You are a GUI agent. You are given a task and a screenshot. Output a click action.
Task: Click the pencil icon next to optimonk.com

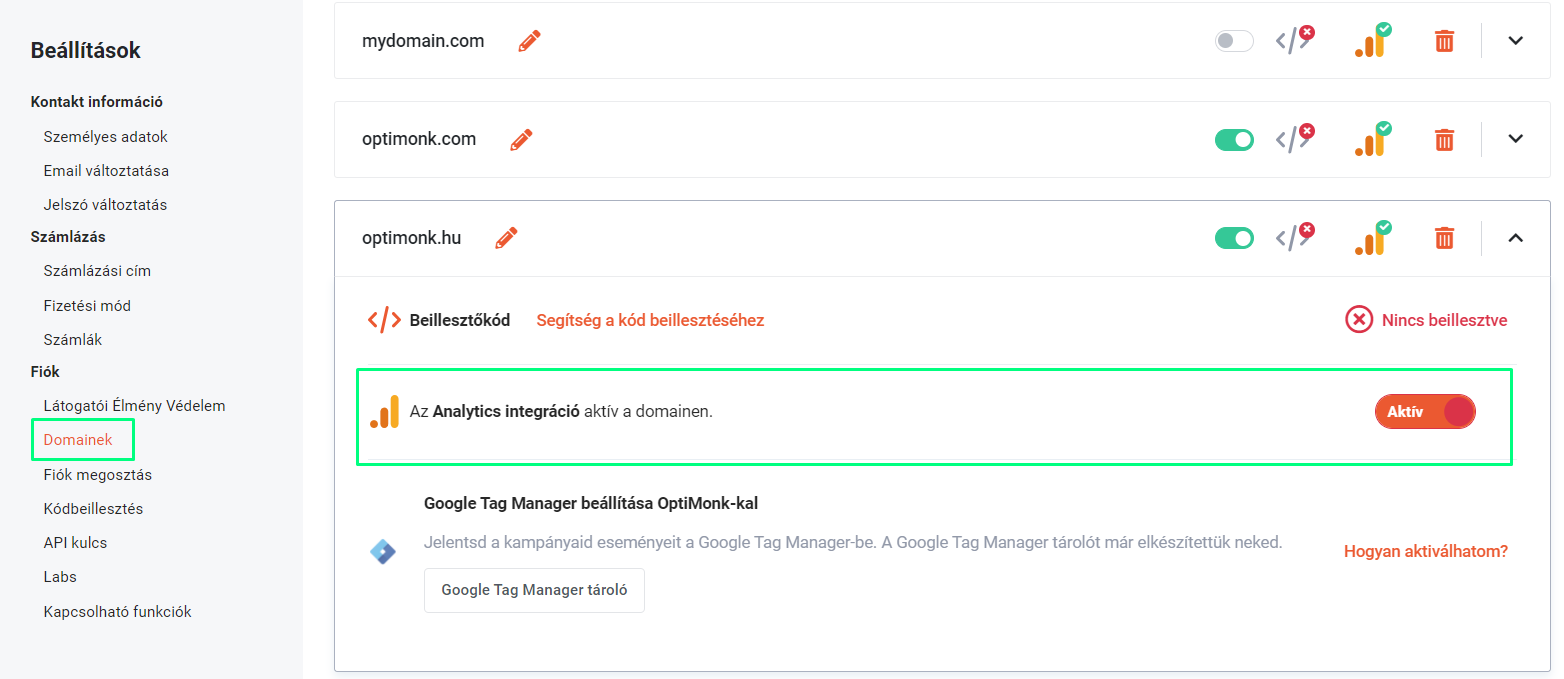tap(521, 139)
